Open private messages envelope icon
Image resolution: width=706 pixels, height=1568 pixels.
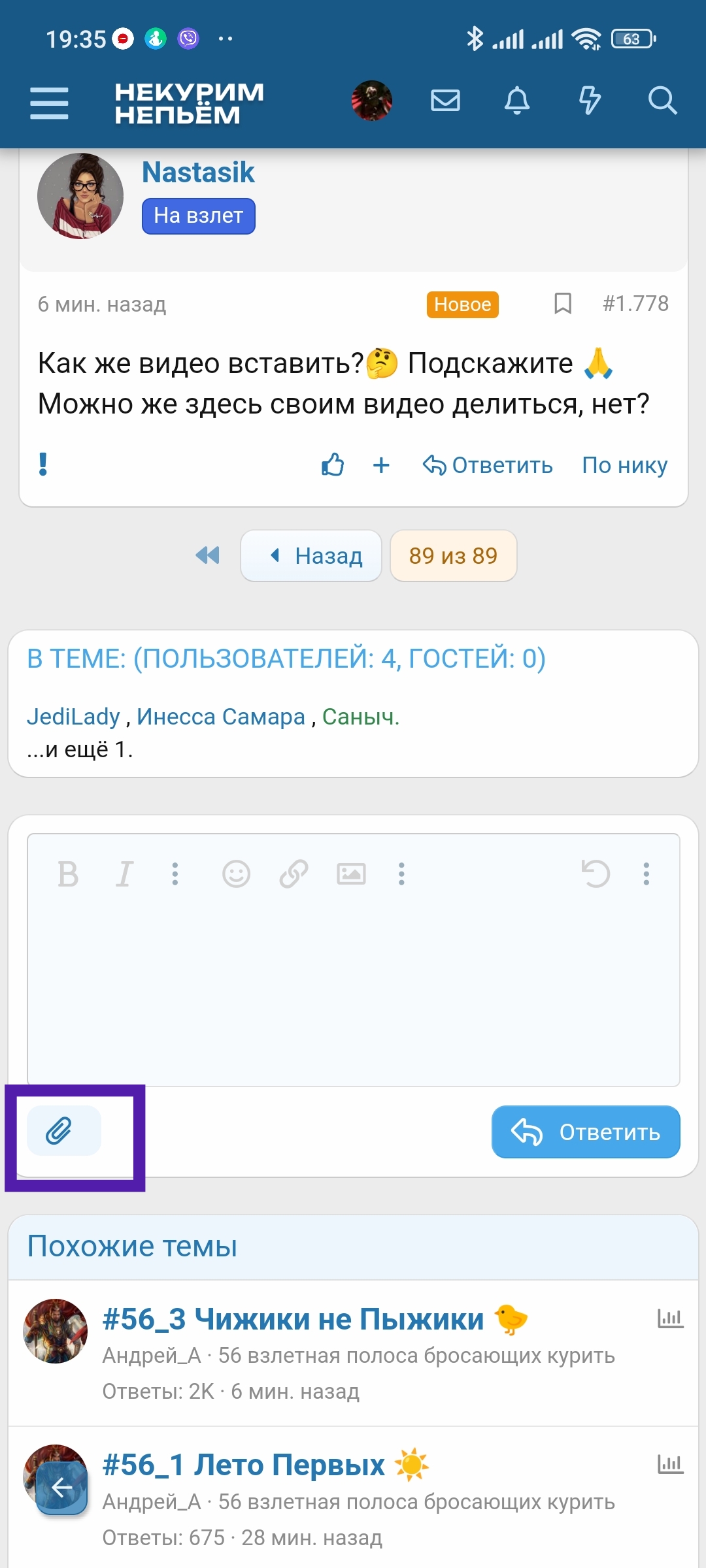pos(445,101)
